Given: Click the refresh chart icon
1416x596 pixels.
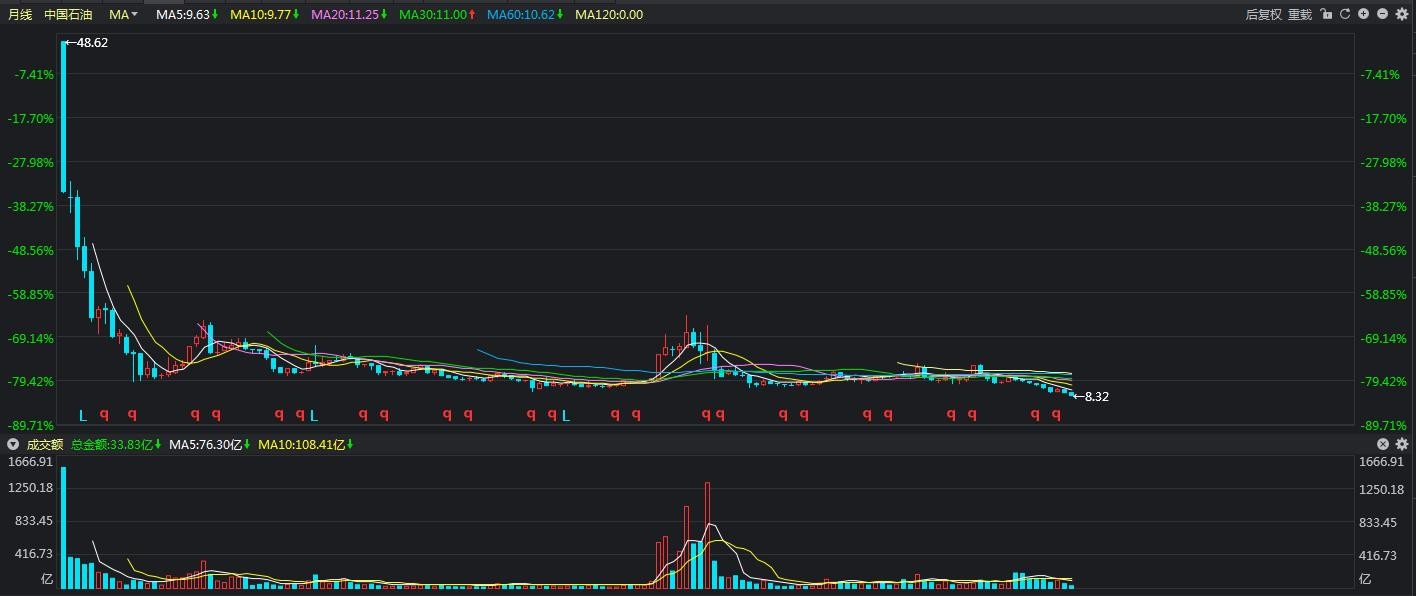Looking at the screenshot, I should coord(1345,14).
